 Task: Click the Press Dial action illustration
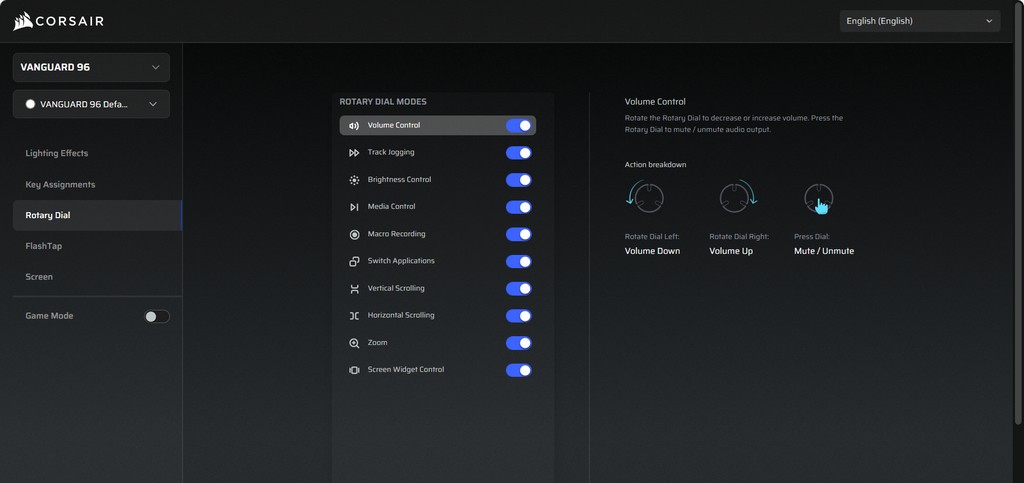click(819, 200)
